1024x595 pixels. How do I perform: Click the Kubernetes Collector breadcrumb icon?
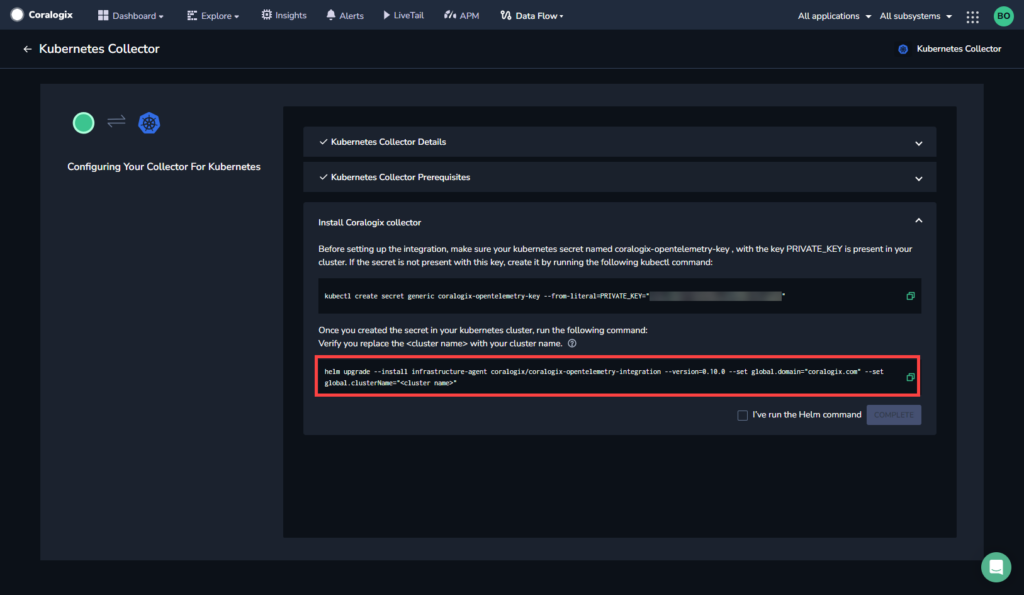903,49
